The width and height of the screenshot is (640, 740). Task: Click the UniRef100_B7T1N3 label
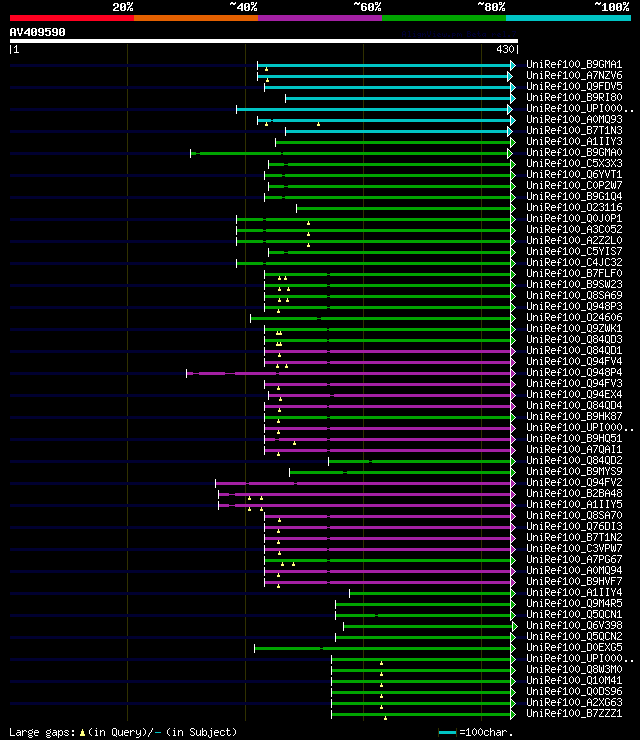point(574,130)
